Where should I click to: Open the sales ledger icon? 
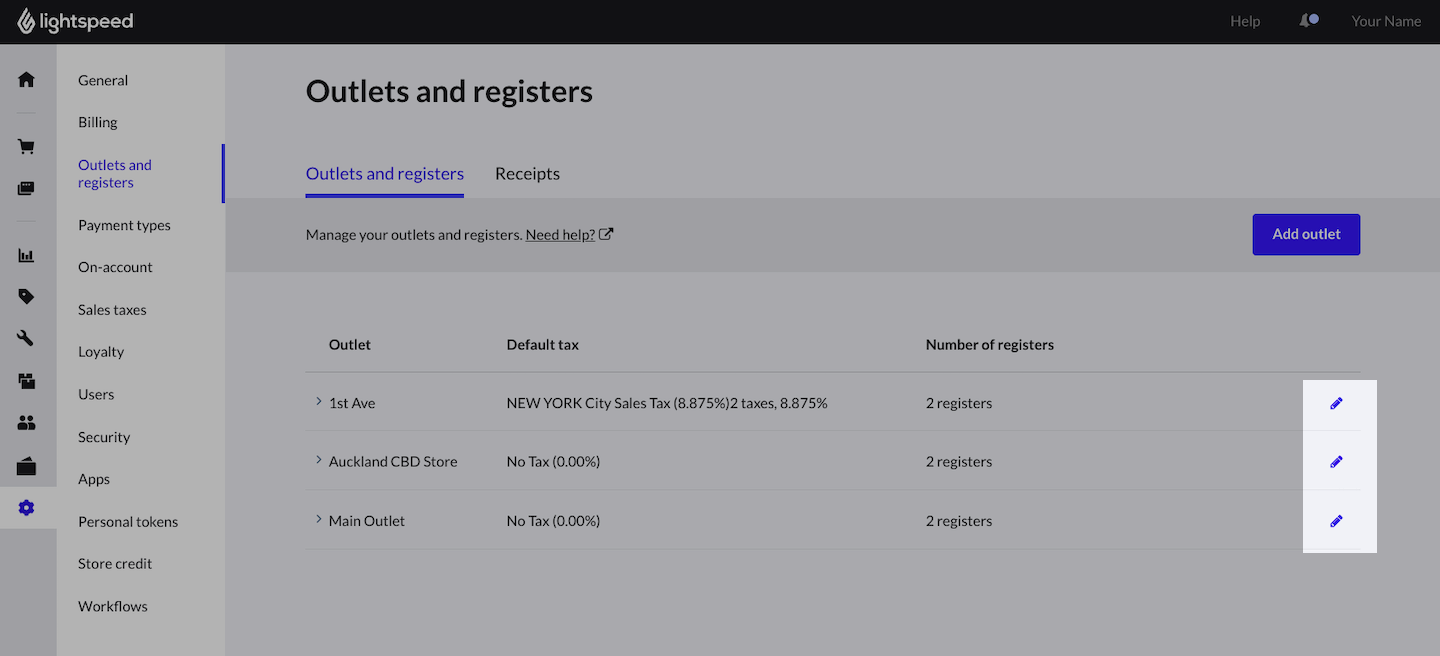tap(26, 188)
